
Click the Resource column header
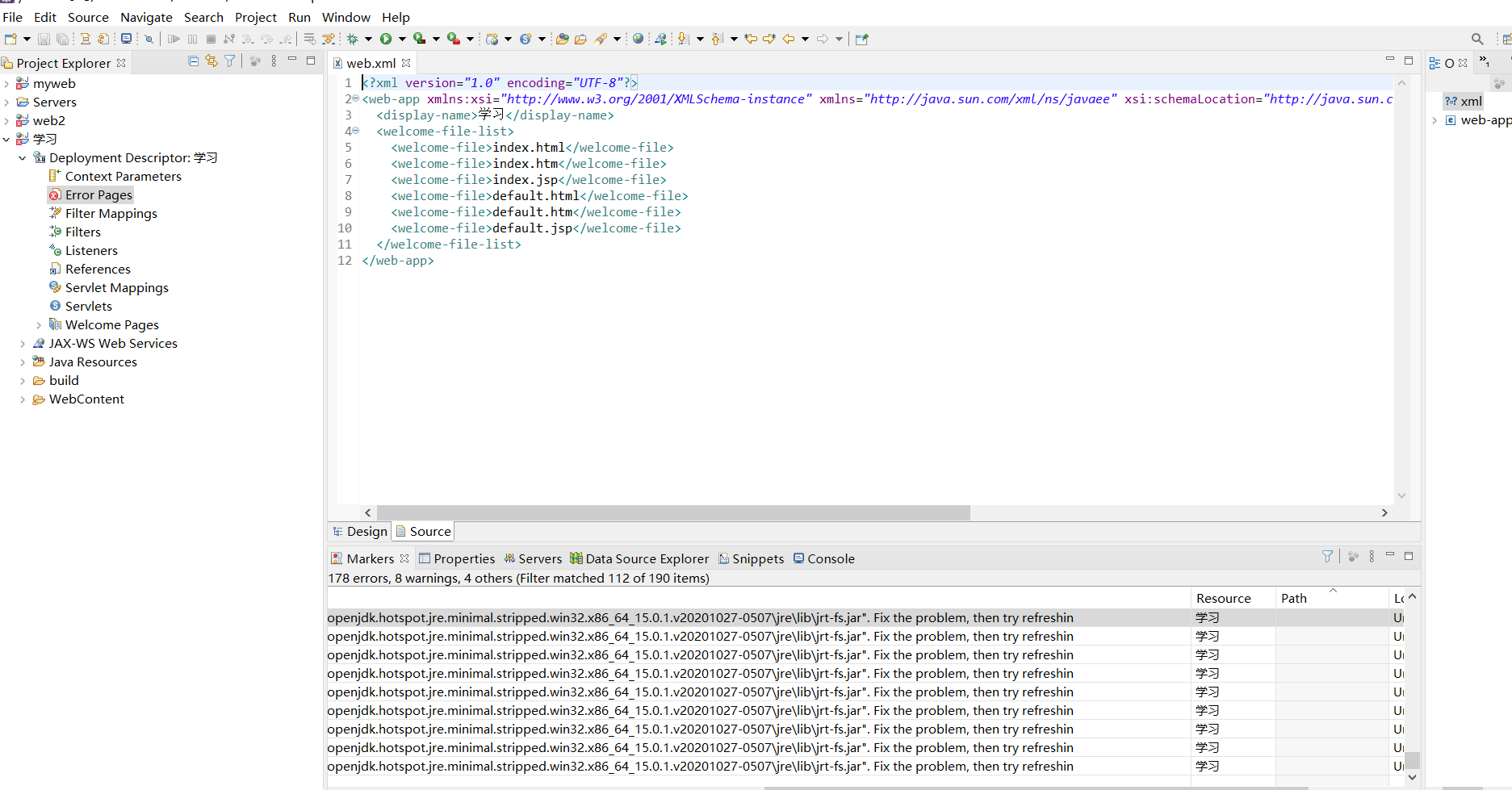pyautogui.click(x=1233, y=598)
